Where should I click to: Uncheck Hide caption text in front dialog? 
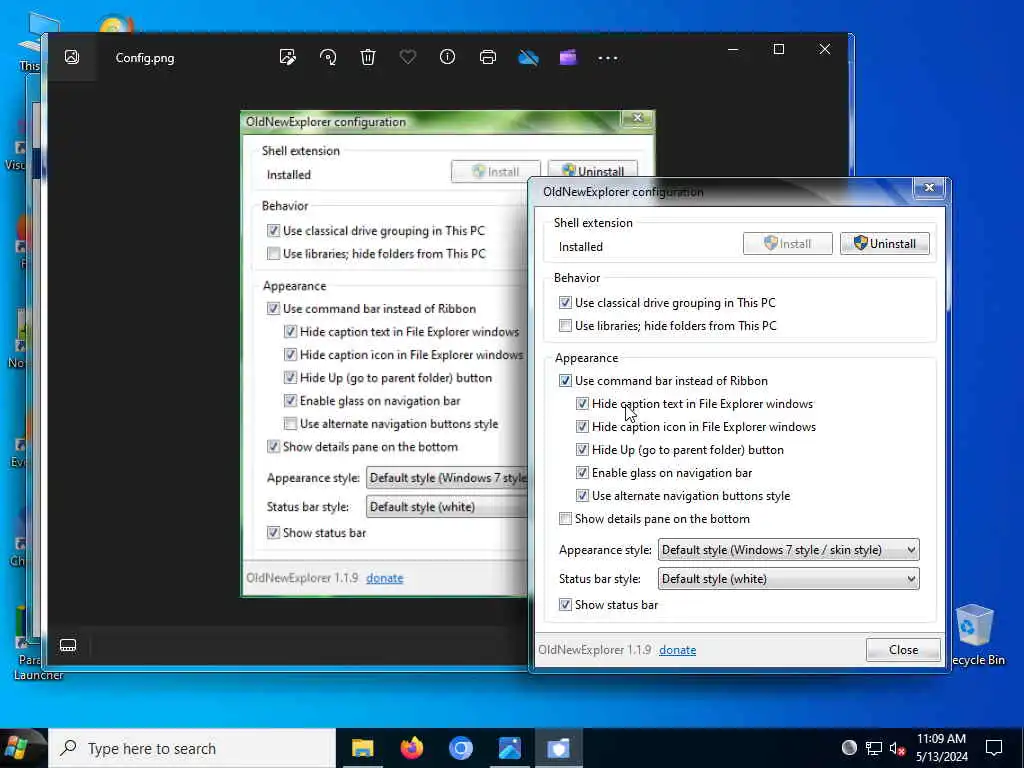point(583,404)
